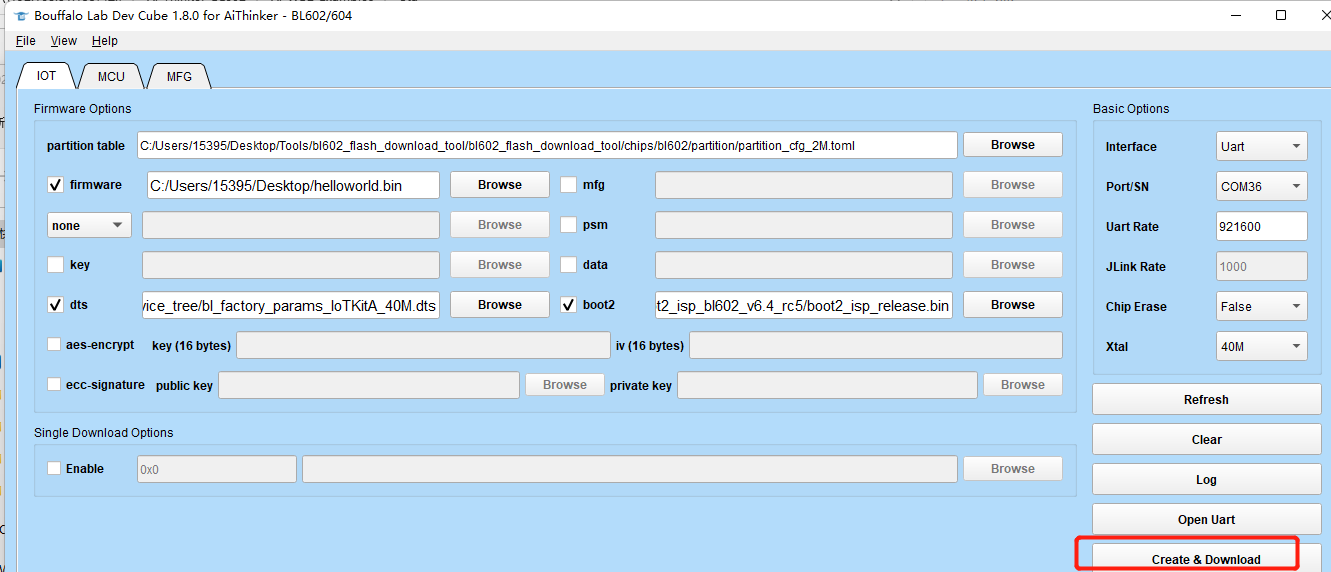Click the dts path input field

click(x=290, y=305)
